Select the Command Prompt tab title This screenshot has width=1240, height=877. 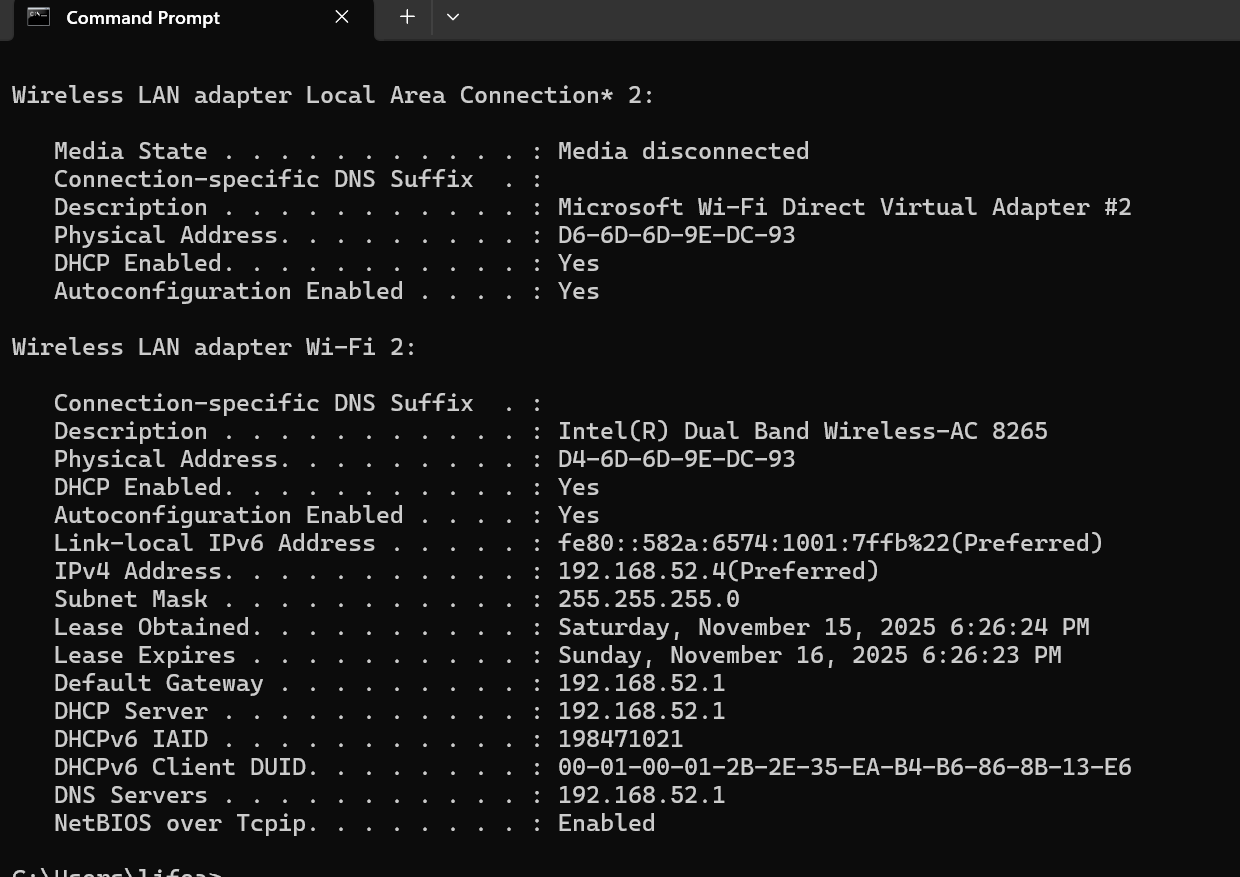tap(143, 18)
